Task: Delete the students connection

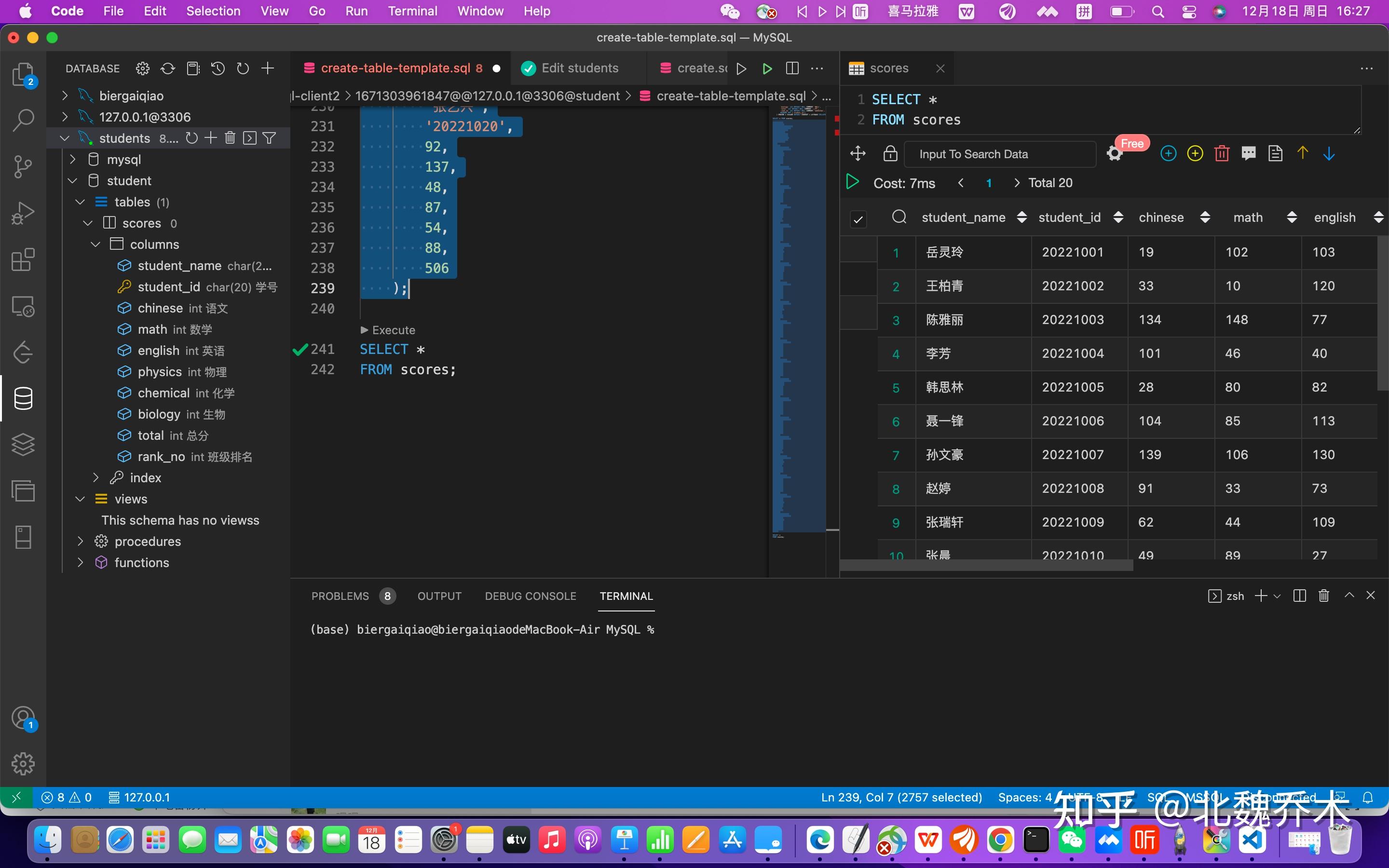Action: point(231,138)
